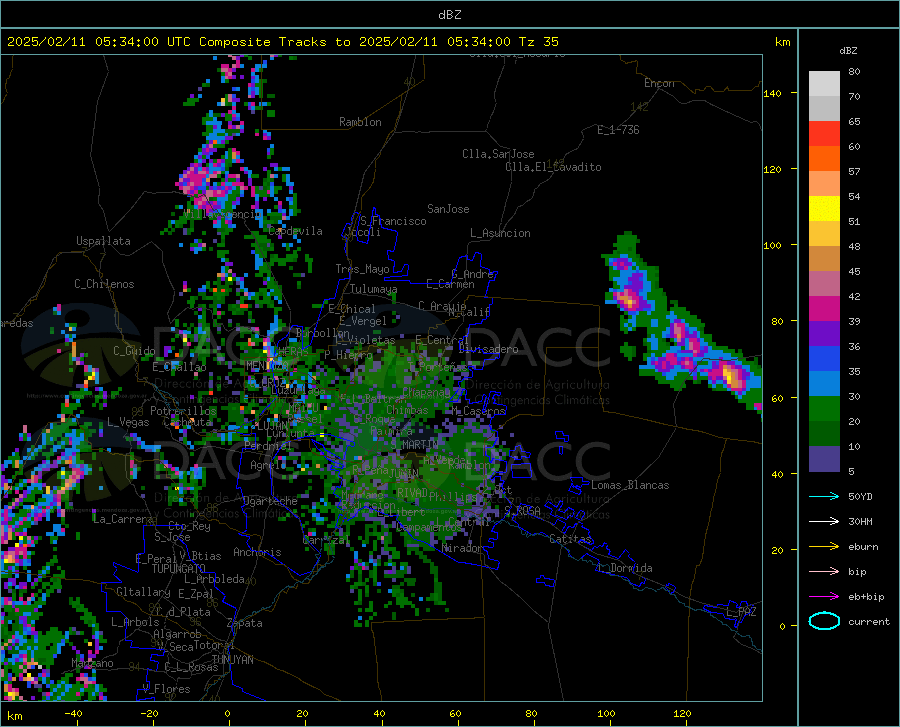Click the 'Zapata' place label
Image resolution: width=900 pixels, height=727 pixels.
pyautogui.click(x=245, y=623)
